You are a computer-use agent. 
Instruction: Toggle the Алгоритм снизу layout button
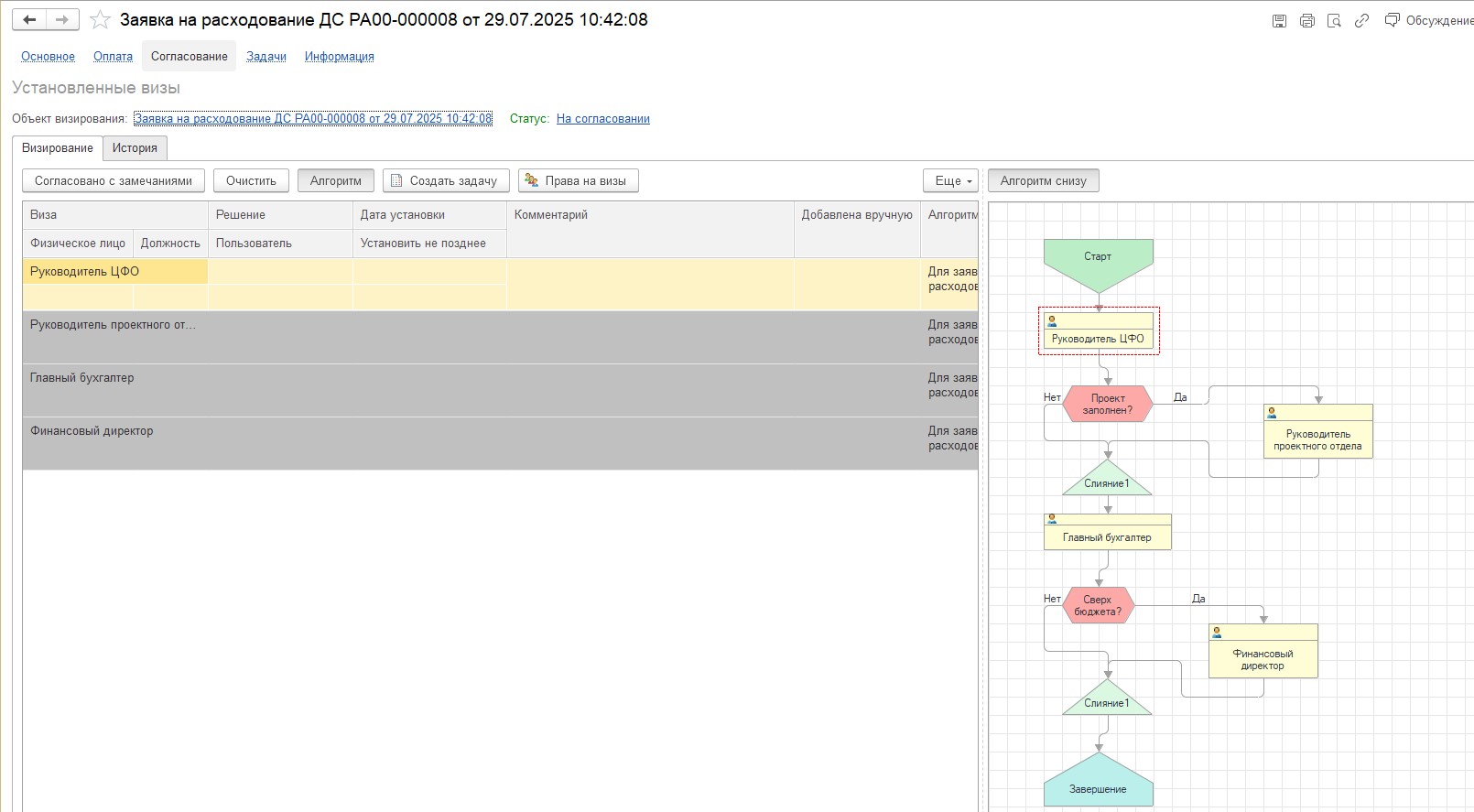pyautogui.click(x=1043, y=181)
